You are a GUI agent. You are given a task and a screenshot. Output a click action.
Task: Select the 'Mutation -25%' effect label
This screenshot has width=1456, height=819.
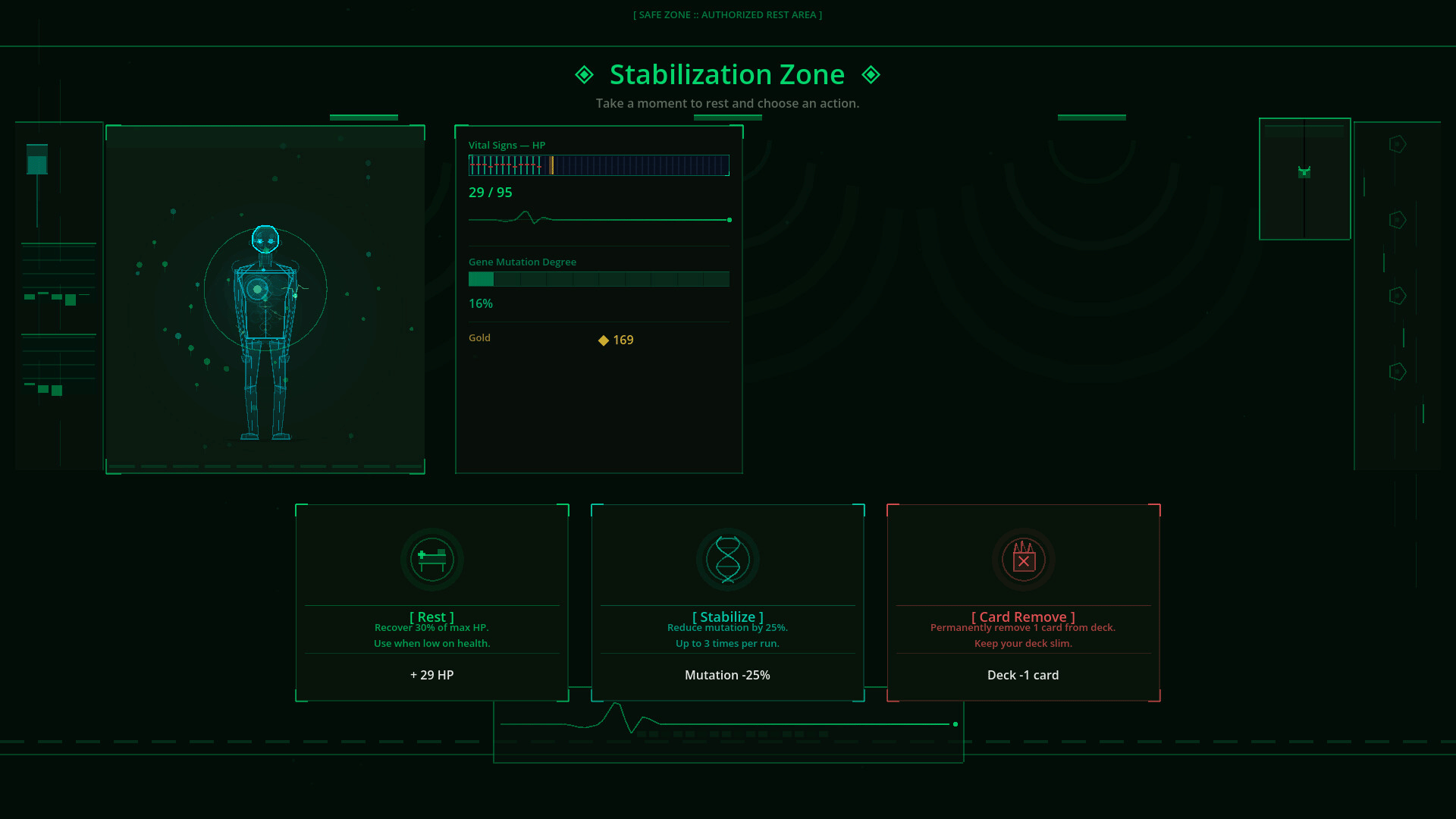tap(728, 675)
